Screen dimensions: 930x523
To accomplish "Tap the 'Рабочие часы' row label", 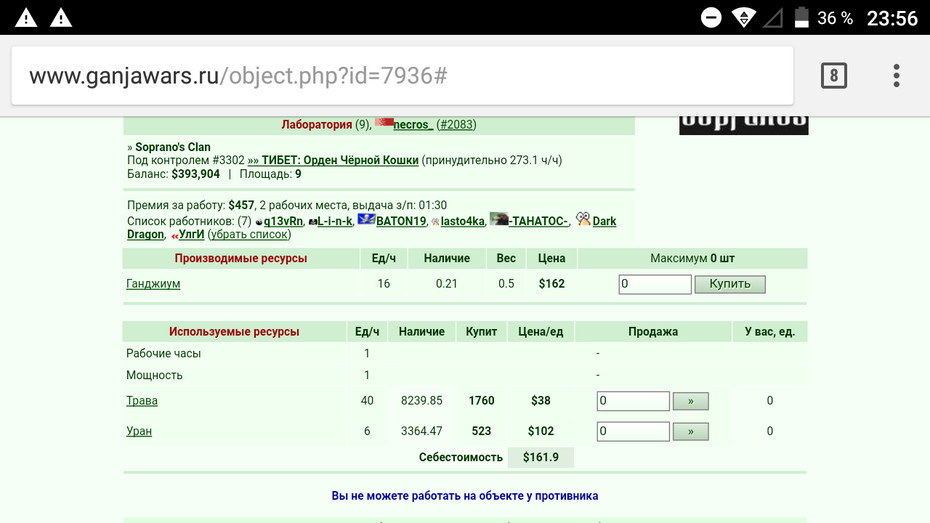I will (163, 353).
